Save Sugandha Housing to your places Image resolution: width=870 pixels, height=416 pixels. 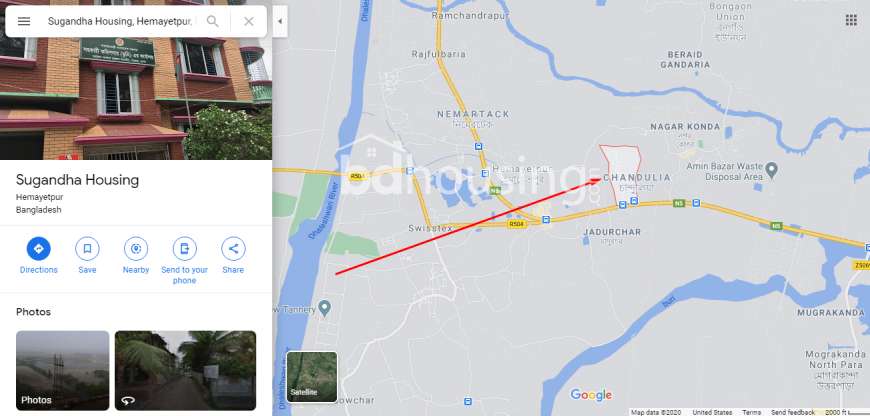click(87, 256)
